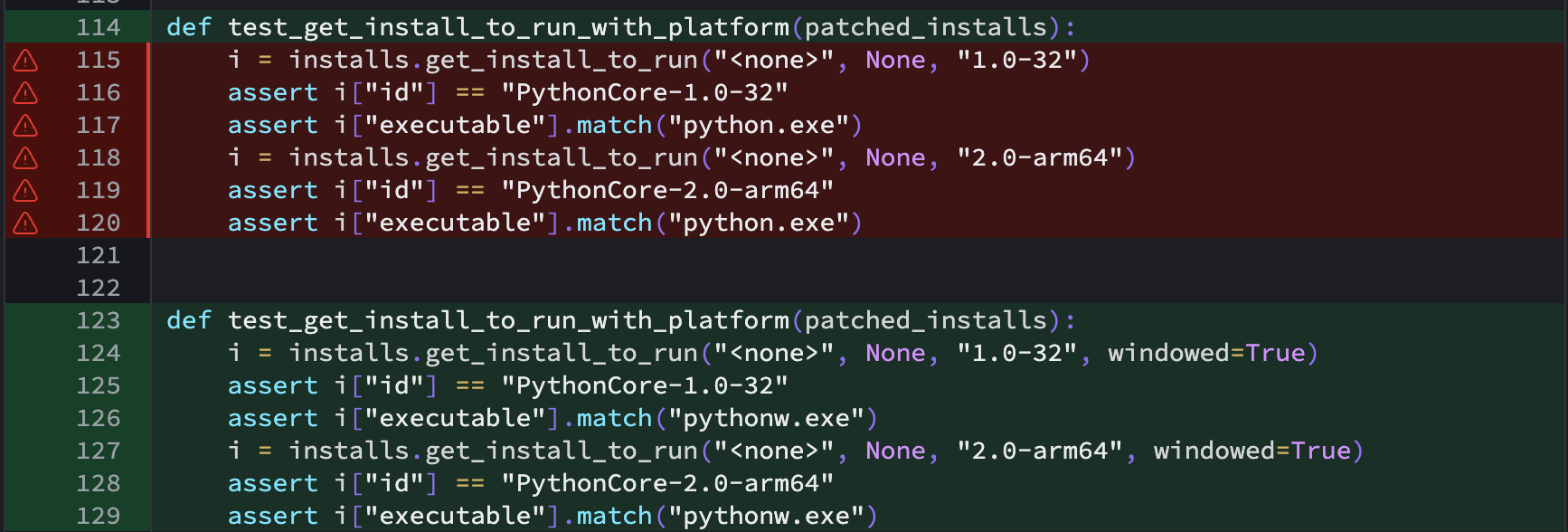
Task: Click the "2.0-arm64" string on line 118
Action: point(1040,158)
